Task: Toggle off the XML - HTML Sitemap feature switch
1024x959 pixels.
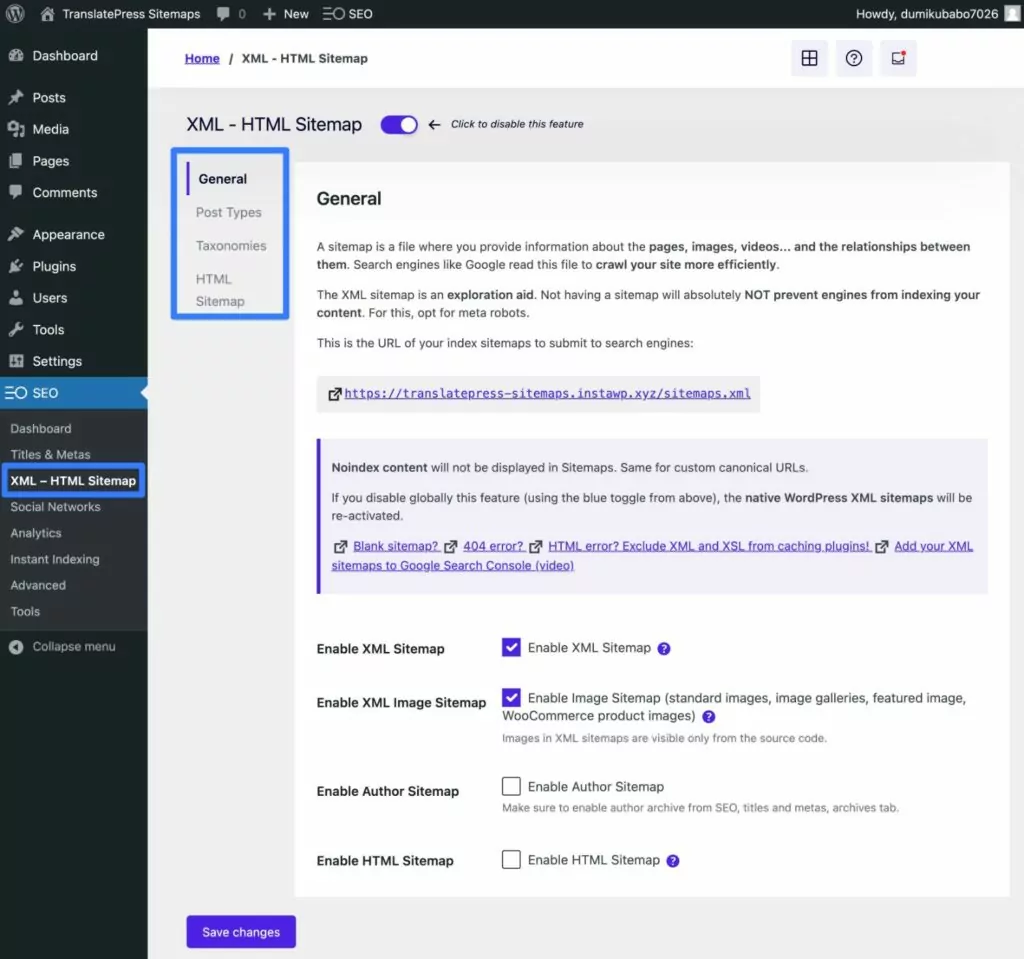Action: (399, 124)
